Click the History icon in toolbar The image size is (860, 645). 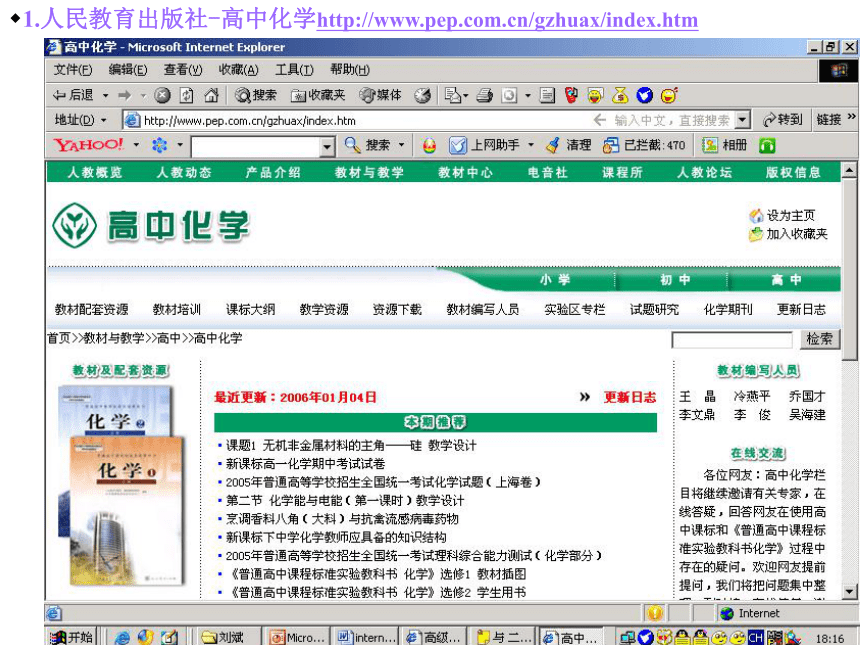coord(422,95)
